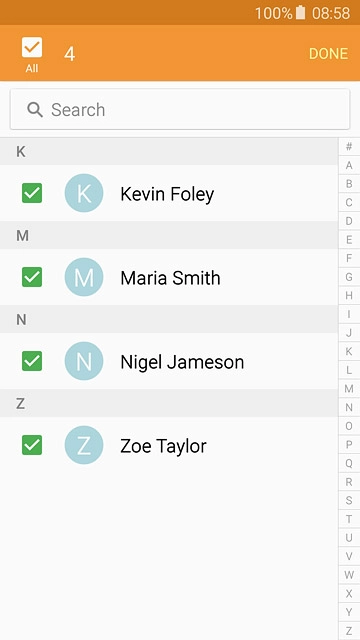This screenshot has height=640, width=360.
Task: Tap the battery icon in status bar
Action: tap(300, 13)
